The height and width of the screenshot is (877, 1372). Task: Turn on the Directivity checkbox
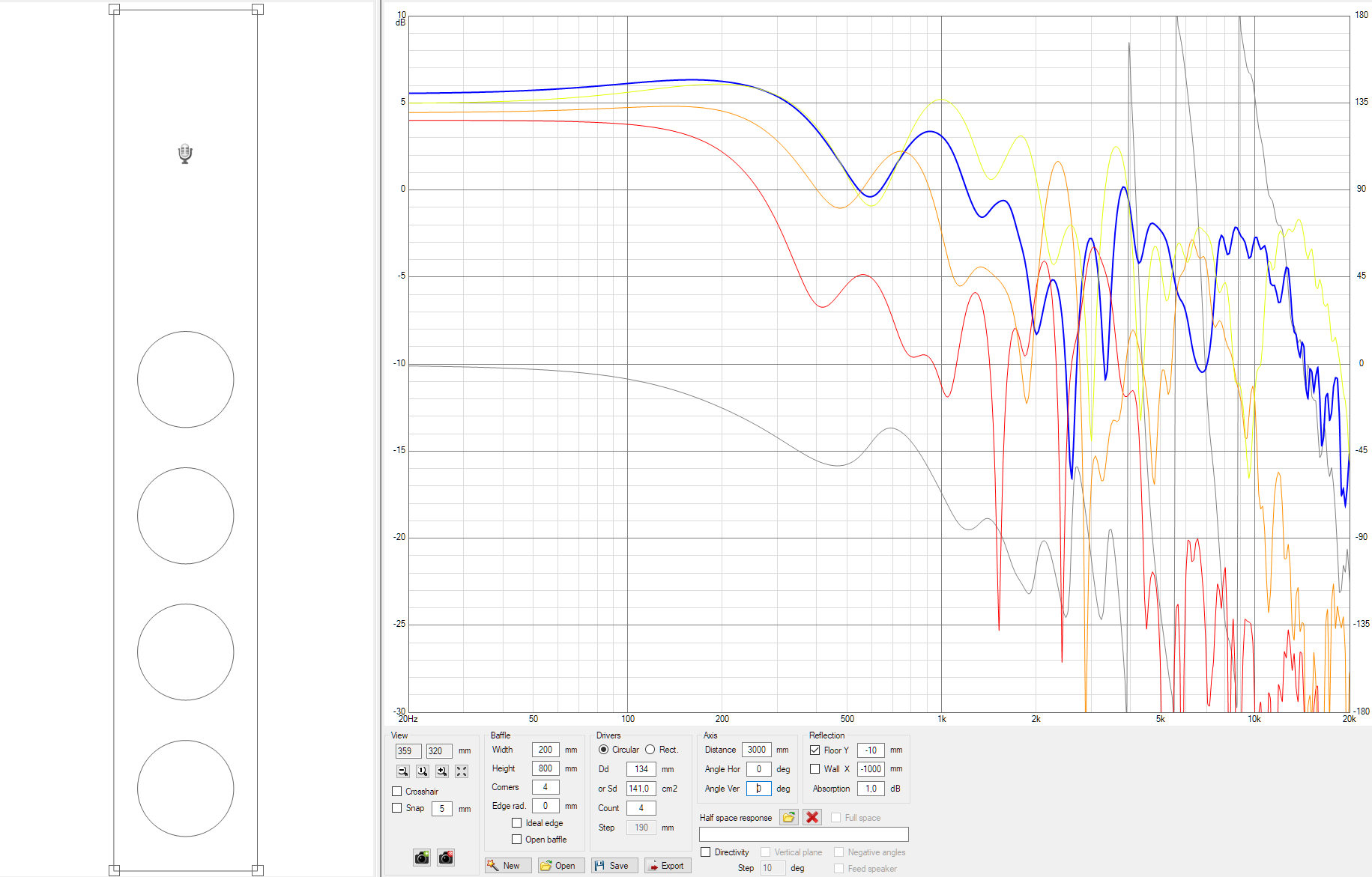coord(706,852)
